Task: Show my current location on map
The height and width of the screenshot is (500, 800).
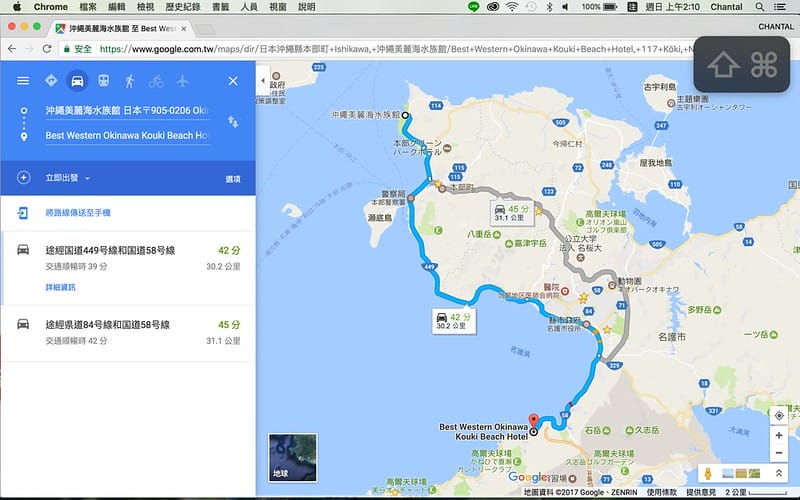Action: tap(779, 415)
